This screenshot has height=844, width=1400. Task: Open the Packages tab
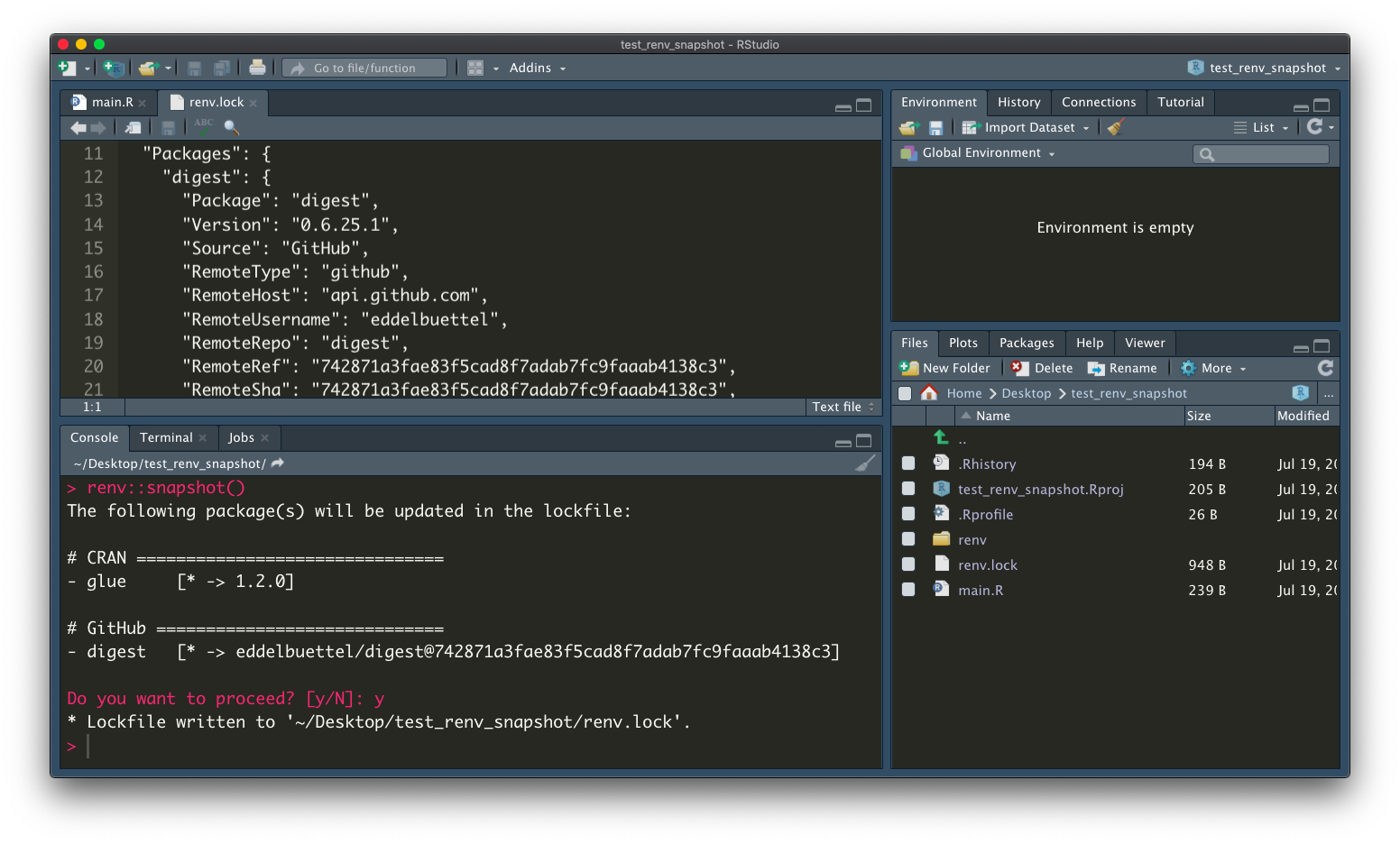tap(1027, 343)
